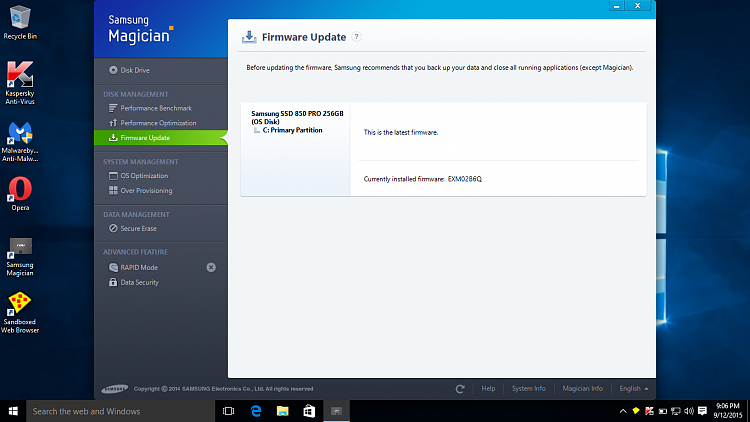
Task: Click the battery tray icon
Action: click(662, 411)
